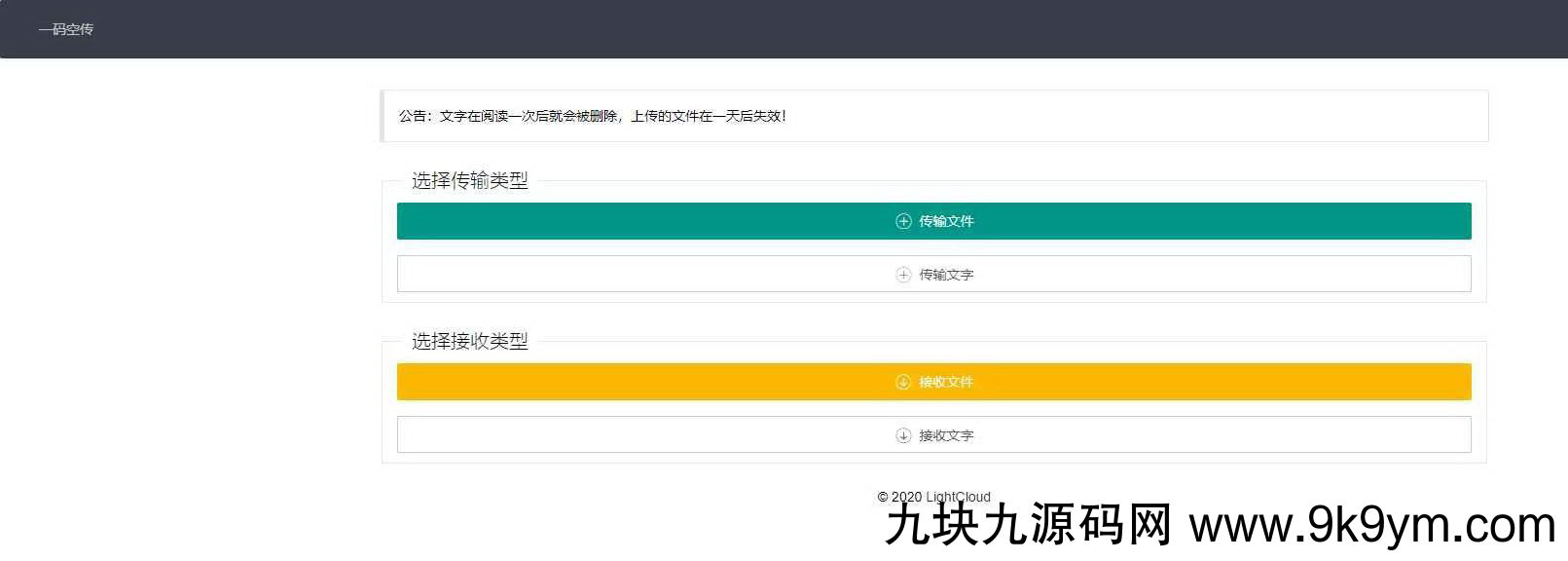Screen dimensions: 1568x561
Task: Click the www.9k9ym.com watermark URL
Action: click(x=1372, y=526)
